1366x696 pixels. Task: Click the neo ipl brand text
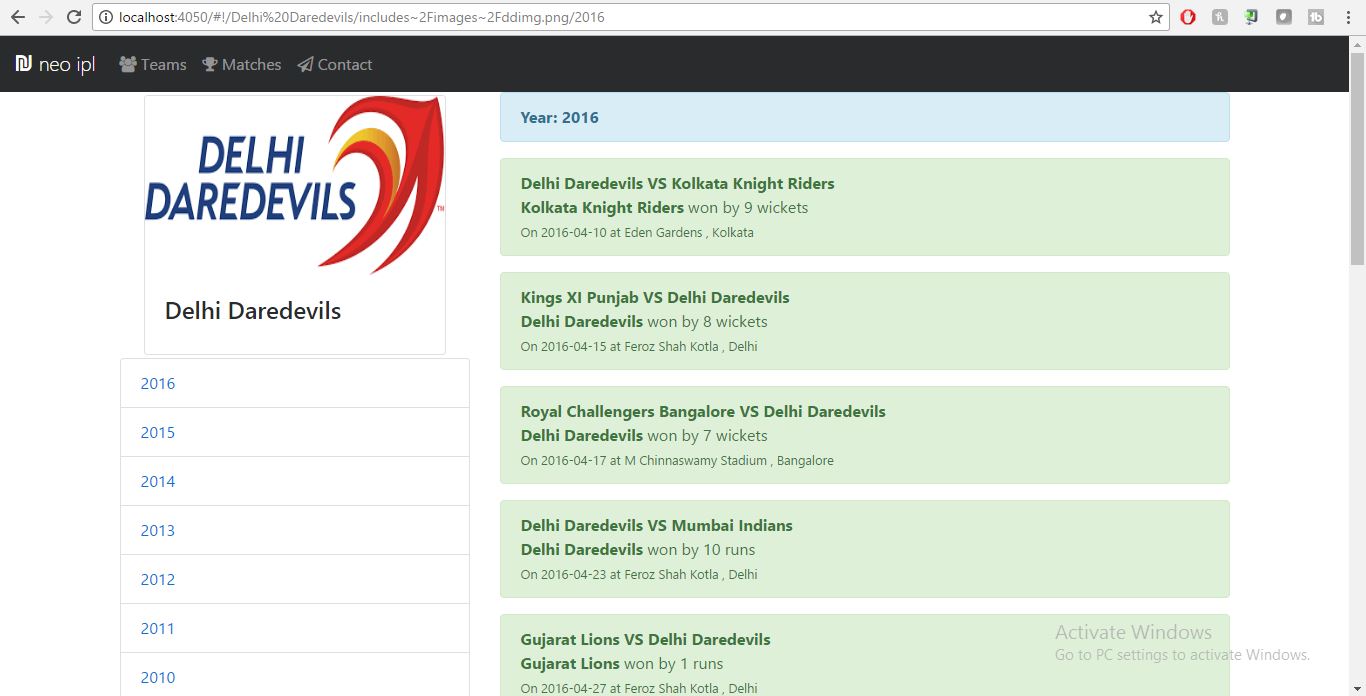[x=67, y=64]
